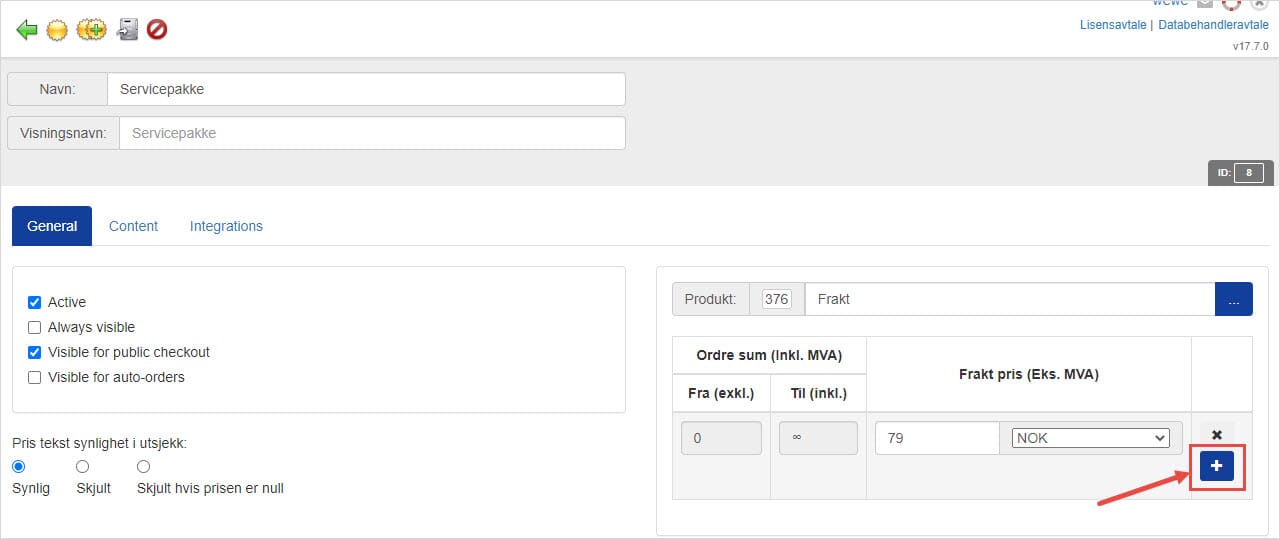Remove price row with the x icon

pos(1217,435)
